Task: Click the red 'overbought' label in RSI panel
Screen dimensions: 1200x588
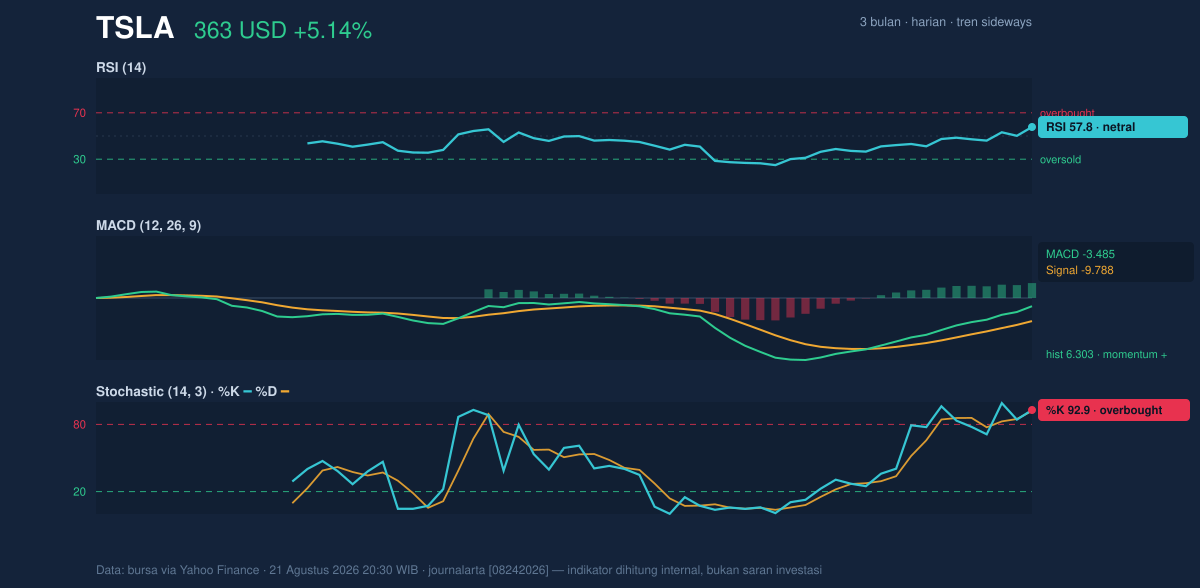Action: [x=1067, y=113]
